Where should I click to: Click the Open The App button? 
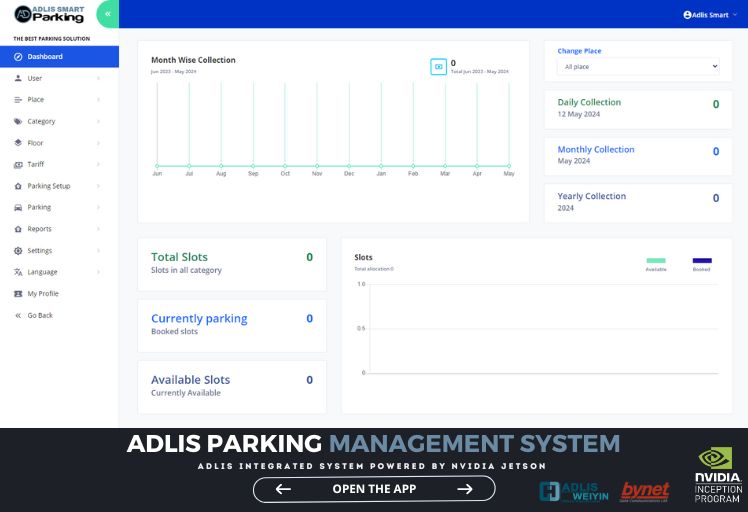374,489
